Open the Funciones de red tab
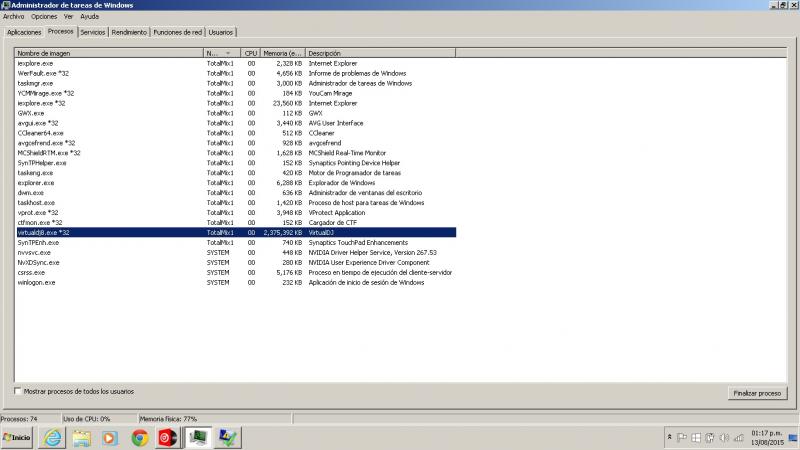Screen dimensions: 800x450 point(178,32)
